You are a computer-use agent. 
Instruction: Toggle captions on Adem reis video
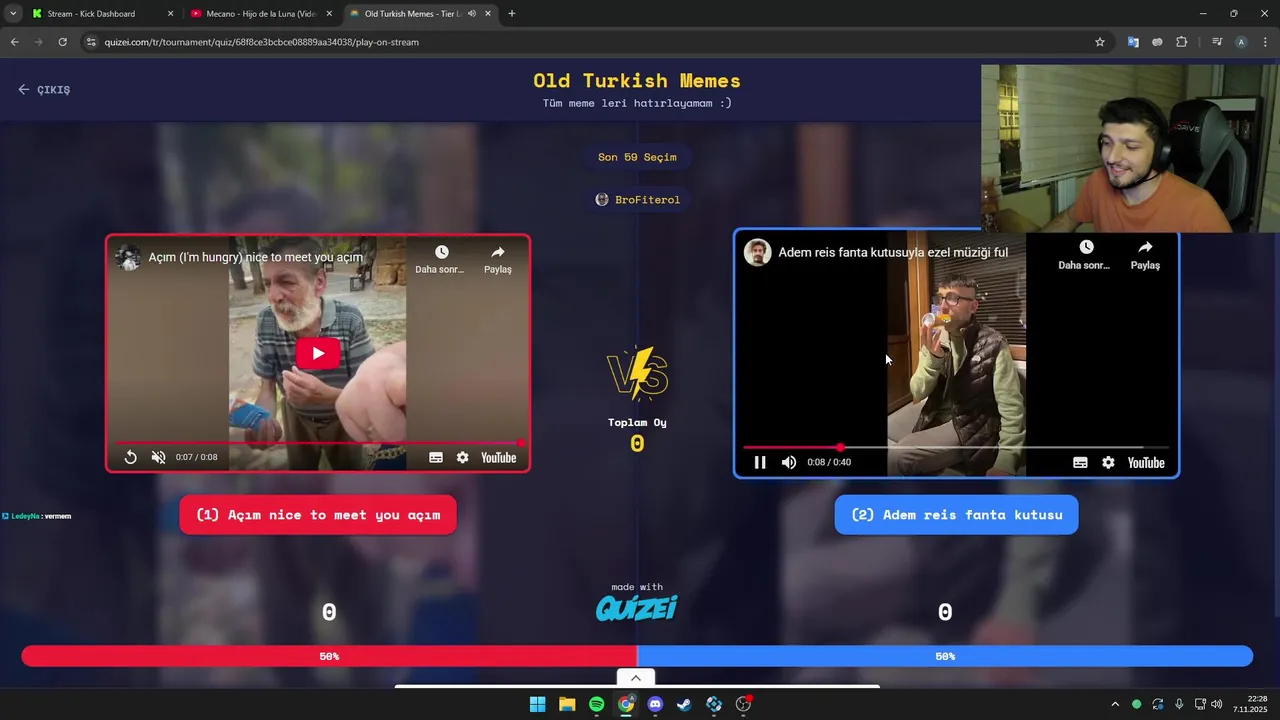(x=1080, y=462)
